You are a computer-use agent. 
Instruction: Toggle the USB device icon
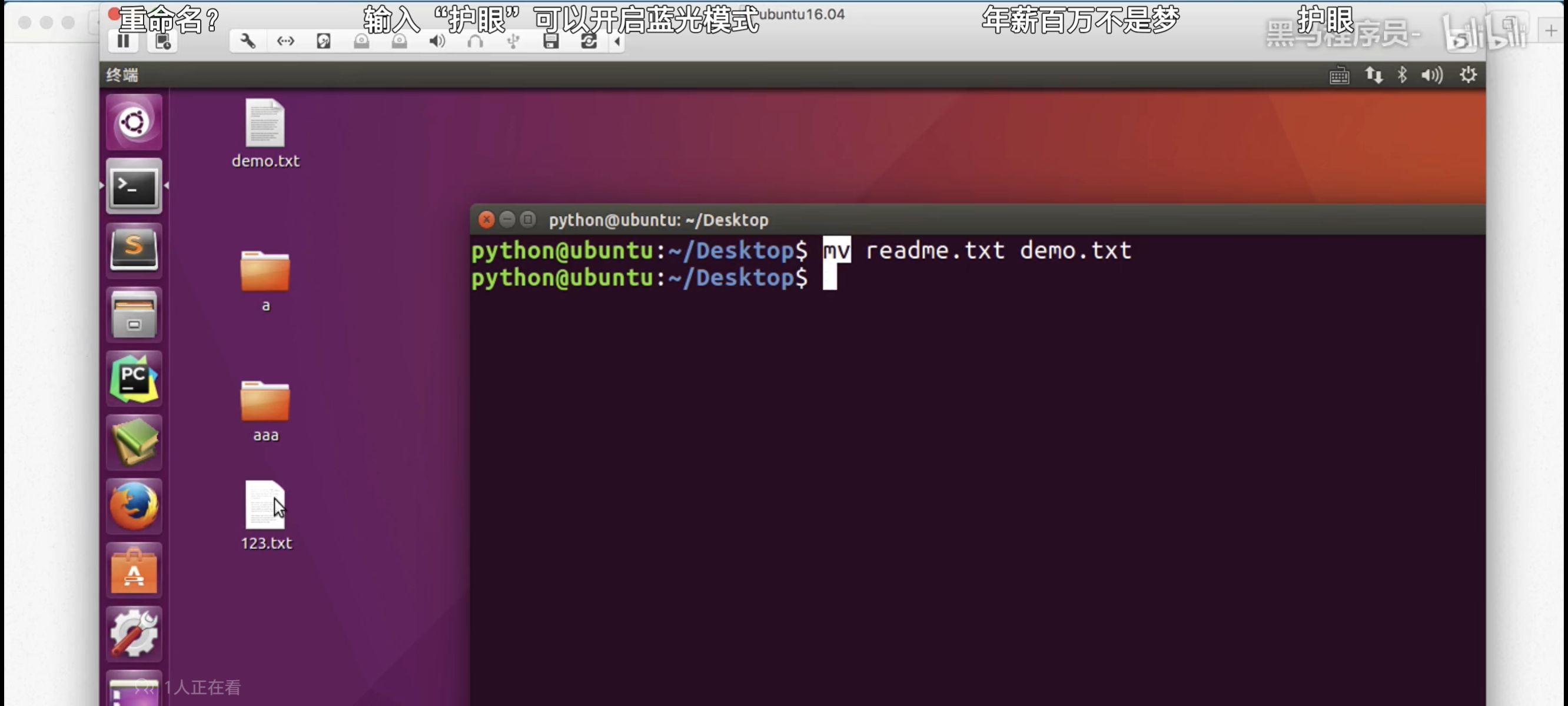pos(513,41)
